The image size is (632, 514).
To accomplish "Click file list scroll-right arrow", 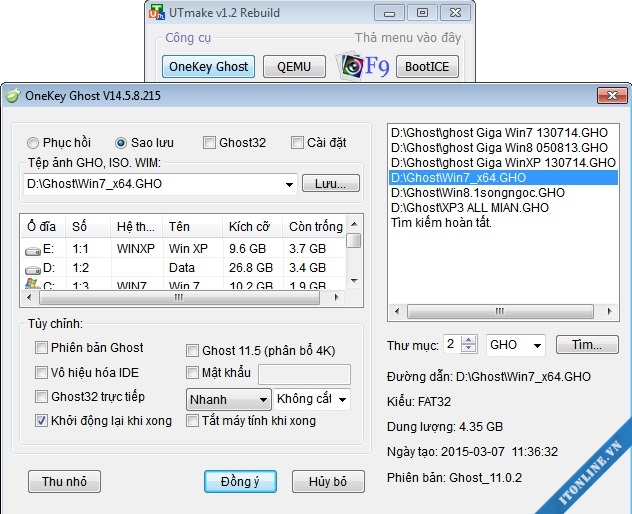I will (x=609, y=311).
